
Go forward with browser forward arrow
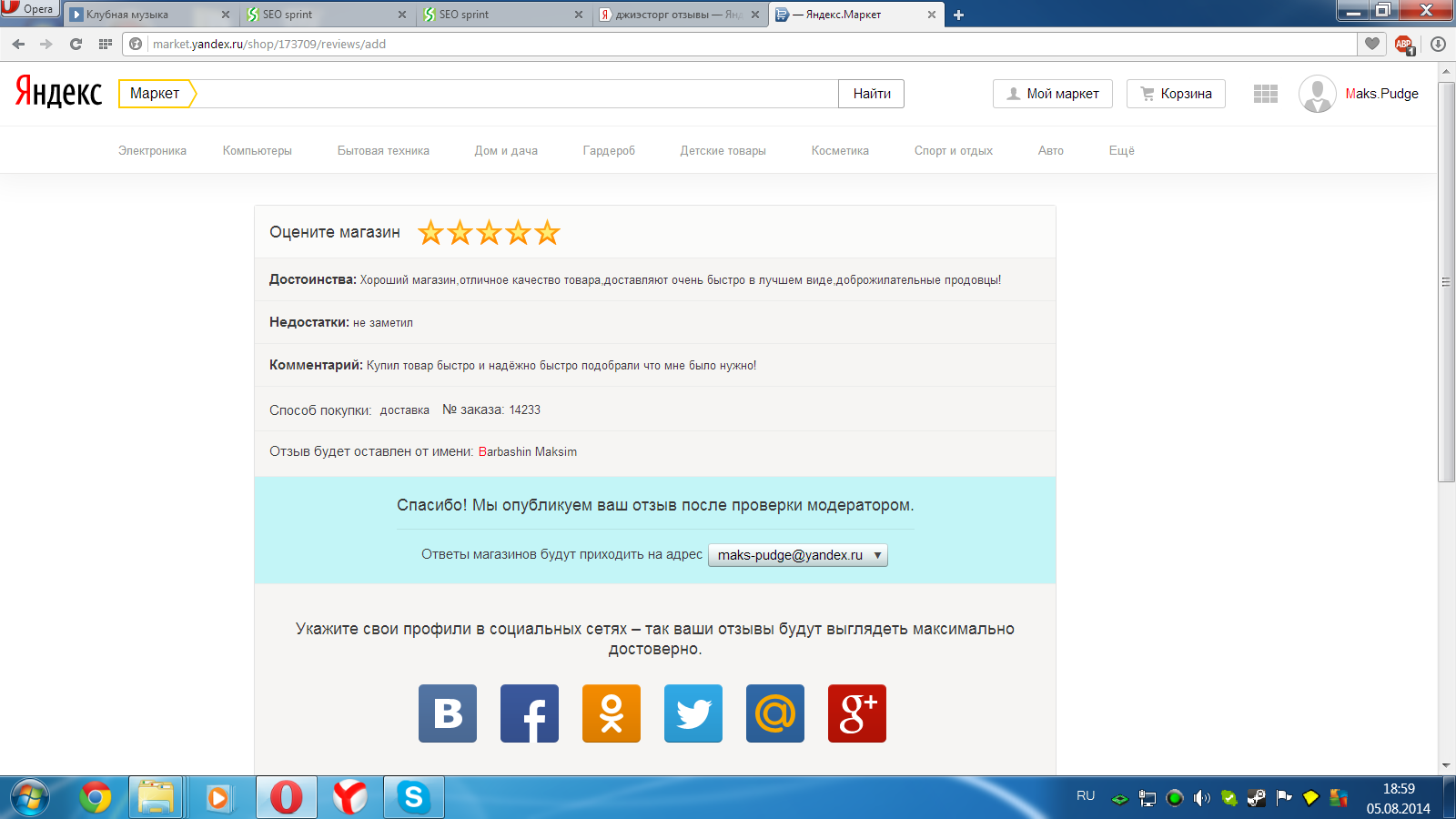pos(46,44)
